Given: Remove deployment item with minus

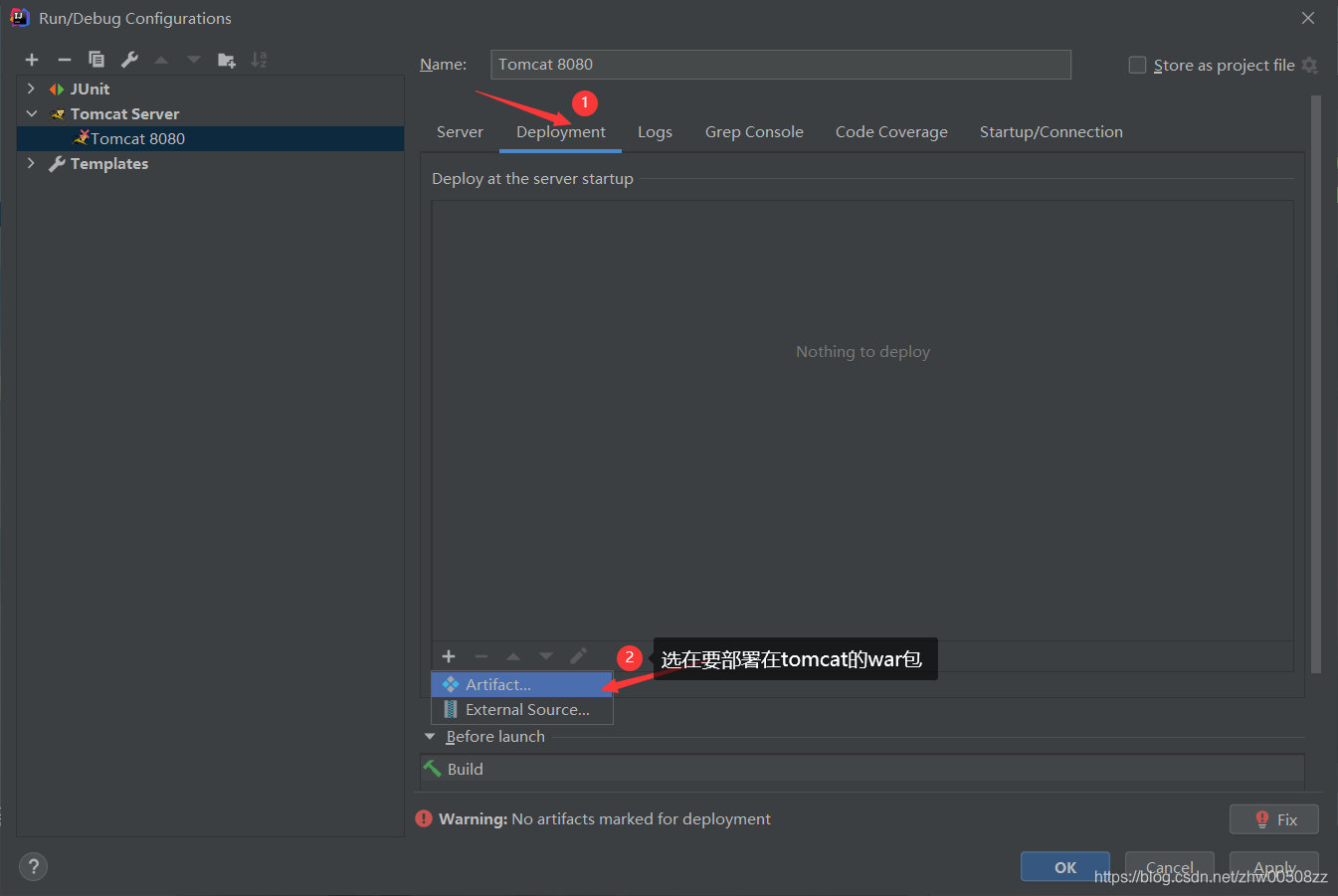Looking at the screenshot, I should pyautogui.click(x=481, y=656).
